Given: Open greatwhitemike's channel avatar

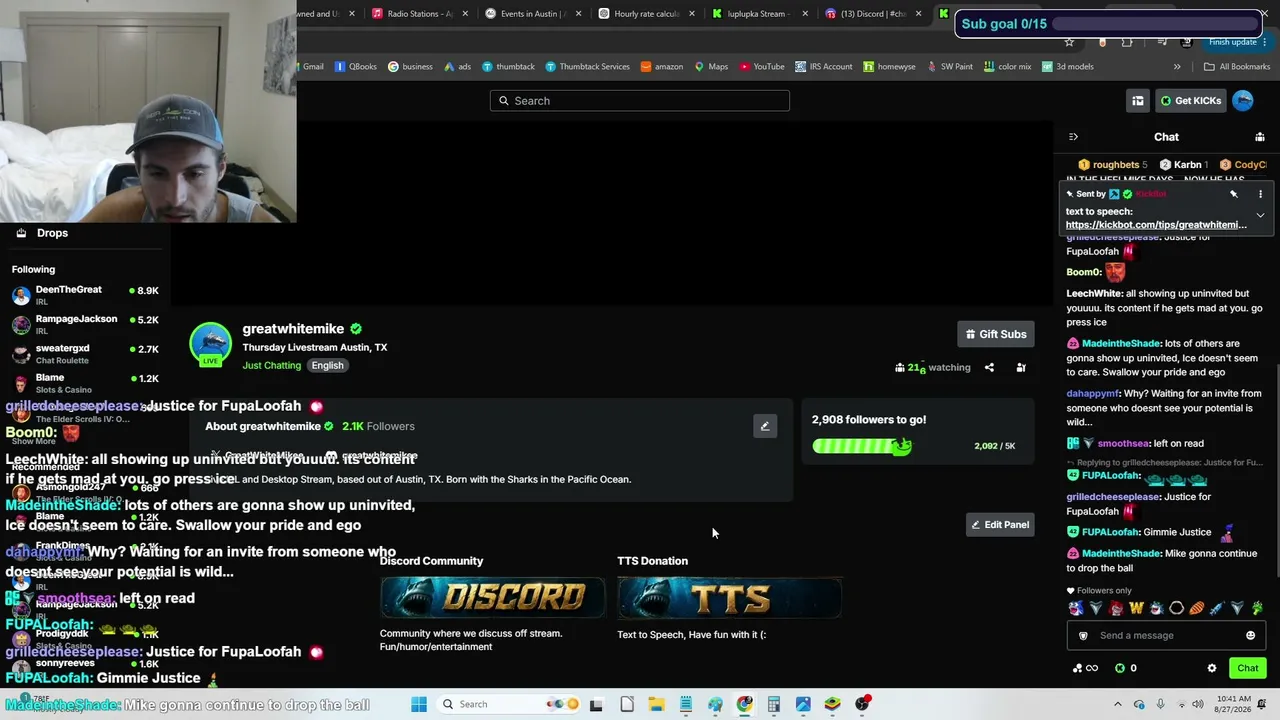Looking at the screenshot, I should (210, 343).
